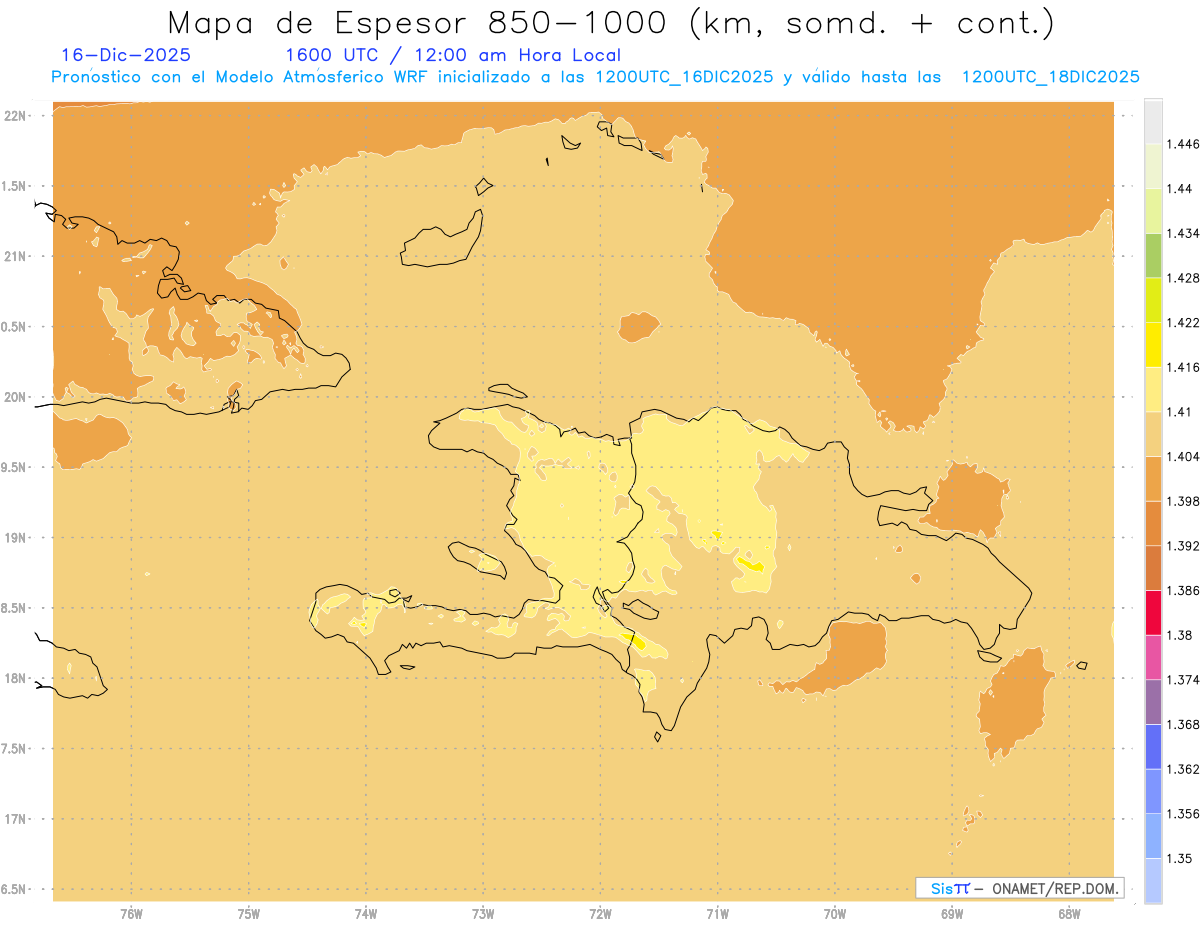Viewport: 1200px width, 927px height.
Task: Click the 9.5N latitude label
Action: (15, 467)
